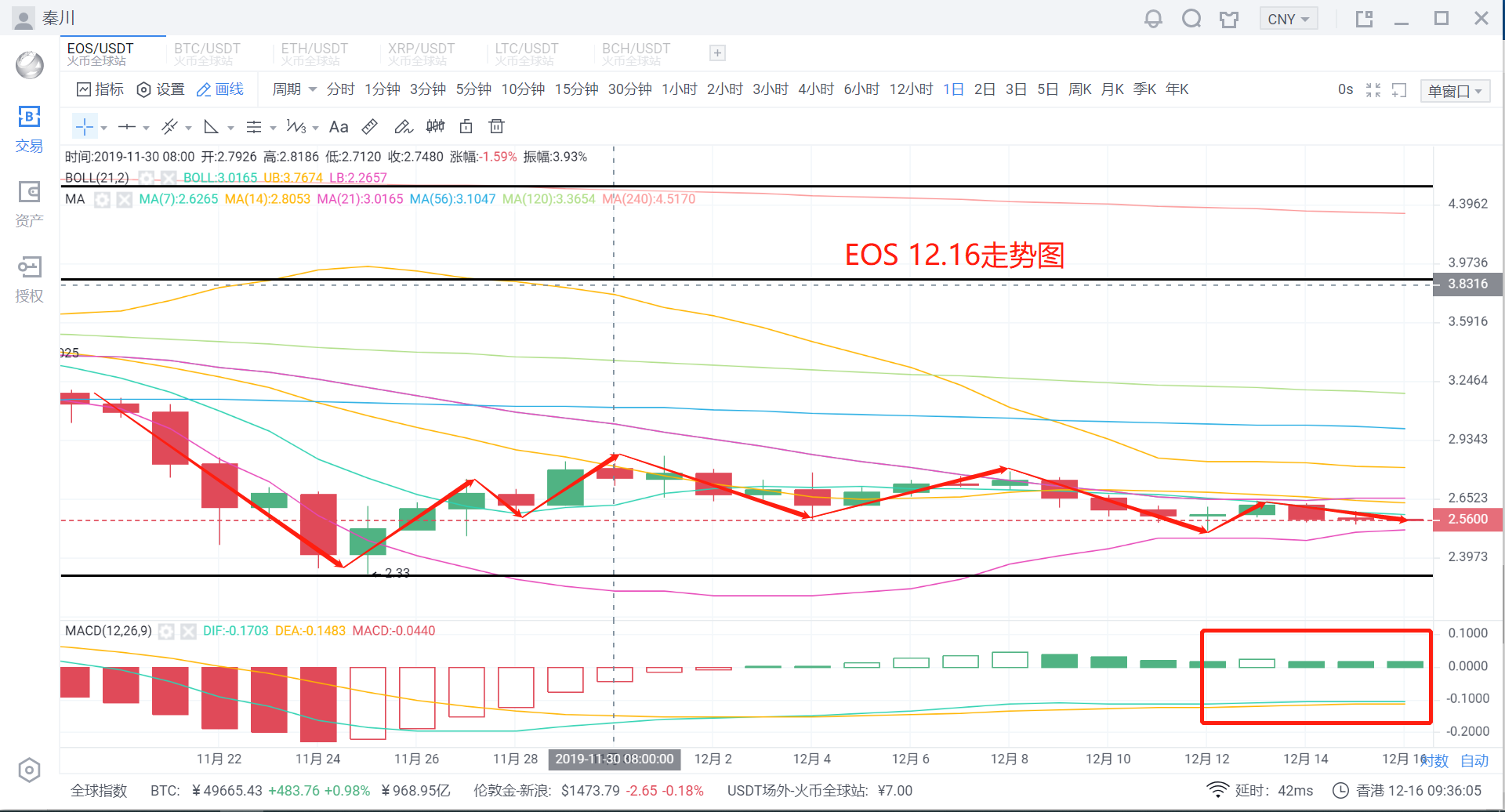Select the ruler measurement tool
The image size is (1505, 812).
click(x=370, y=126)
